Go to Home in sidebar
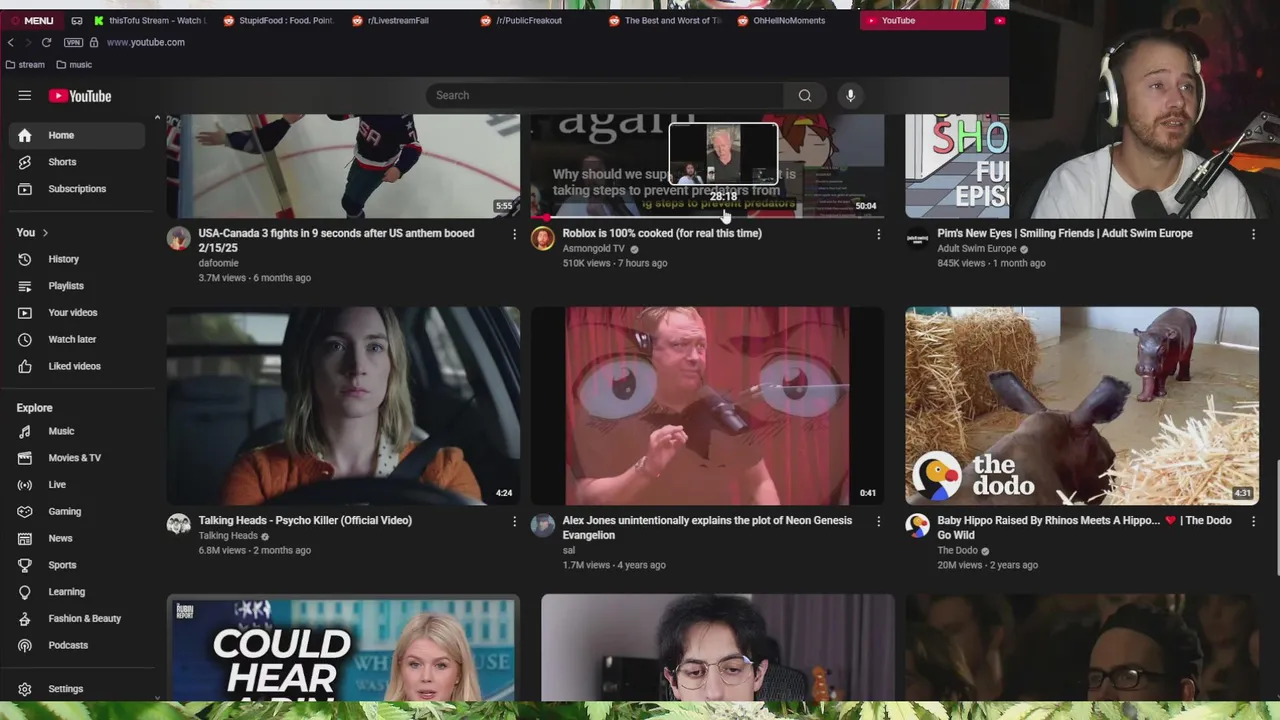The image size is (1280, 720). click(x=77, y=135)
